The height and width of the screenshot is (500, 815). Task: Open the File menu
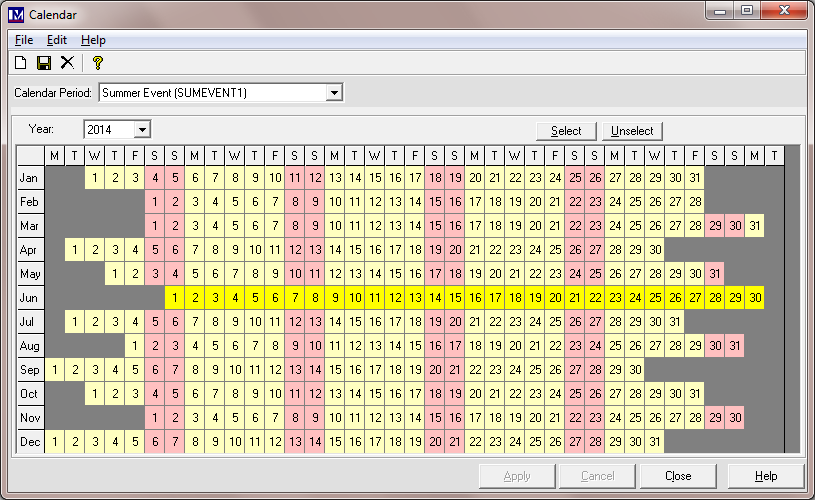[24, 40]
